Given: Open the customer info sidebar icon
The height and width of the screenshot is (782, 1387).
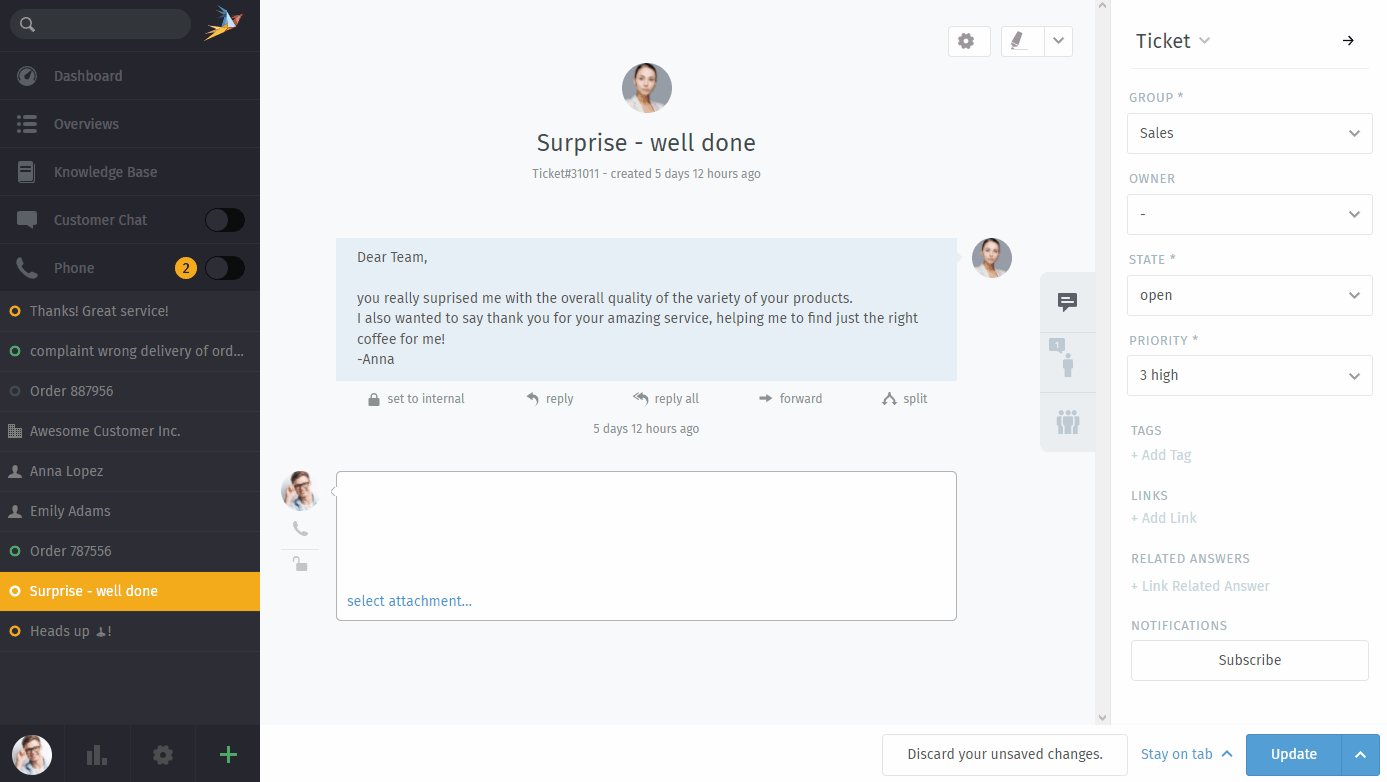Looking at the screenshot, I should point(1067,360).
